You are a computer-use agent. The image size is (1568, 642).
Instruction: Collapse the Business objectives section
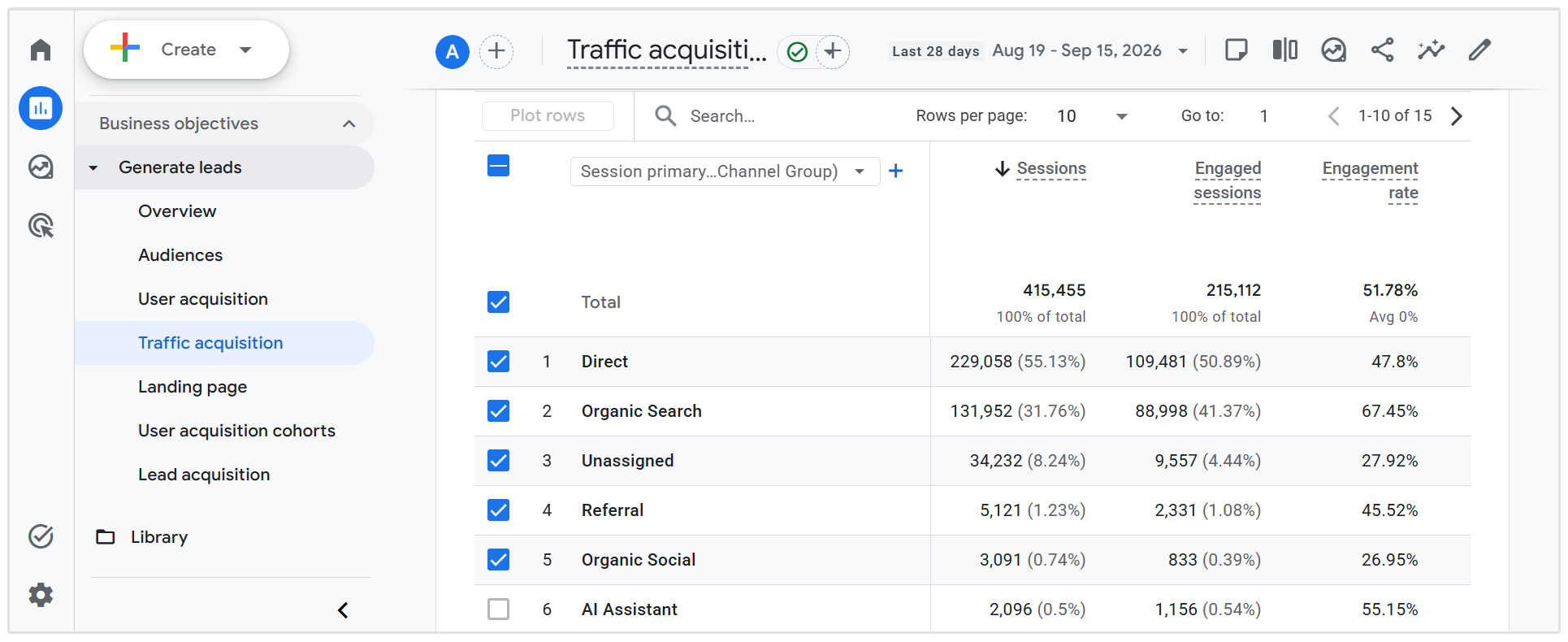[x=225, y=124]
